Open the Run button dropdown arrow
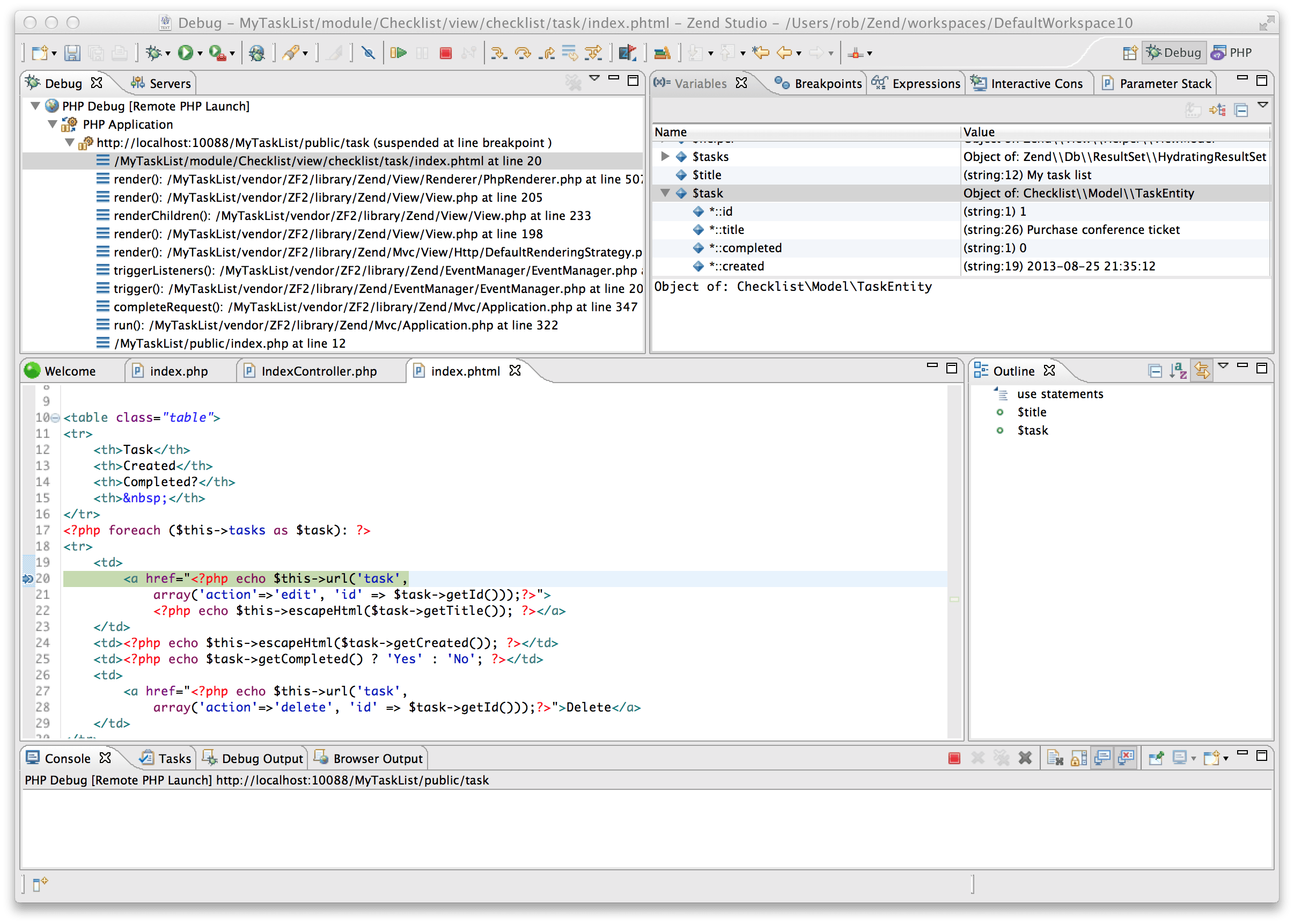 (200, 53)
